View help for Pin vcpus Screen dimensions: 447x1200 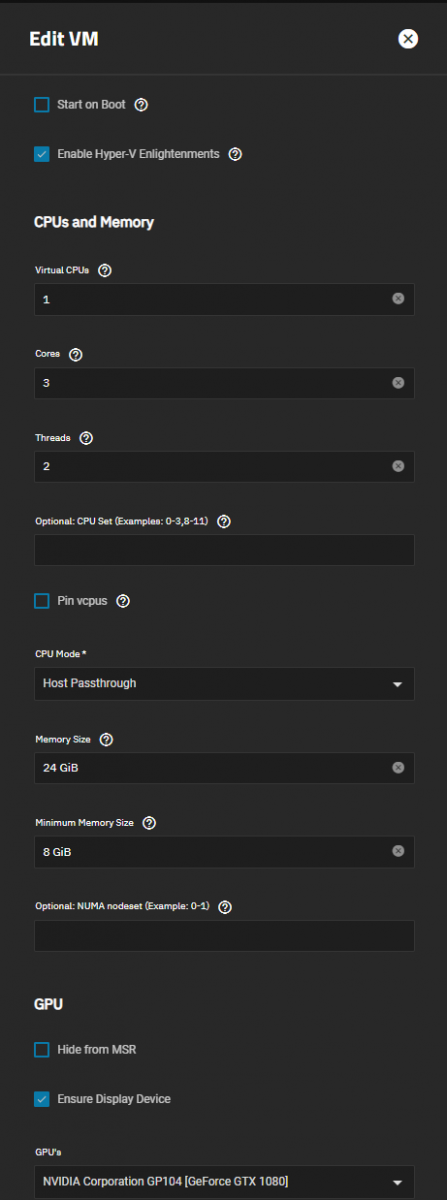(122, 601)
